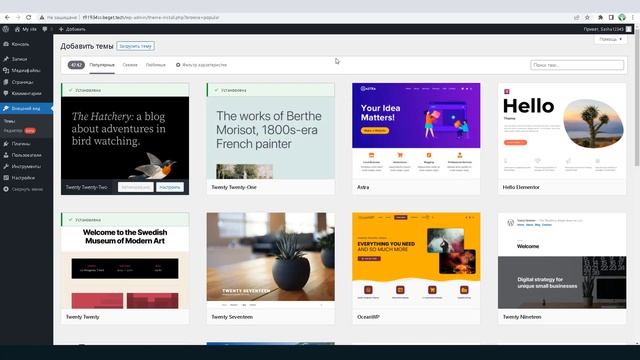Open Twenty Twenty theme thumbnail
Image resolution: width=640 pixels, height=360 pixels.
125,267
